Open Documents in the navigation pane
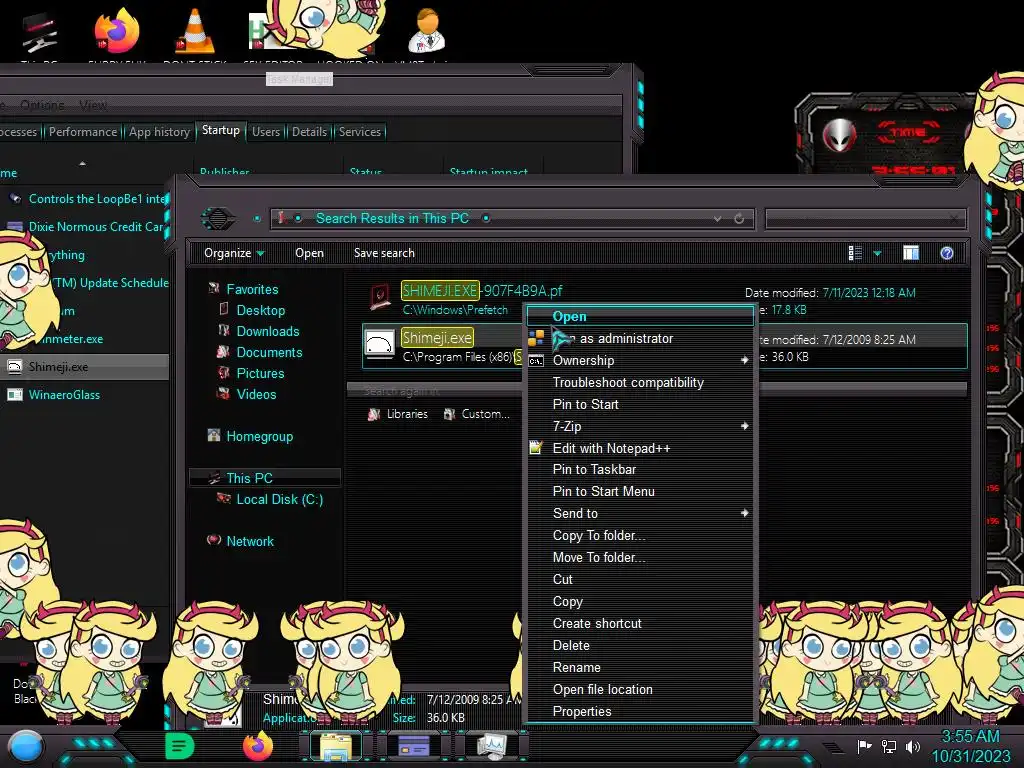1024x768 pixels. [x=269, y=352]
